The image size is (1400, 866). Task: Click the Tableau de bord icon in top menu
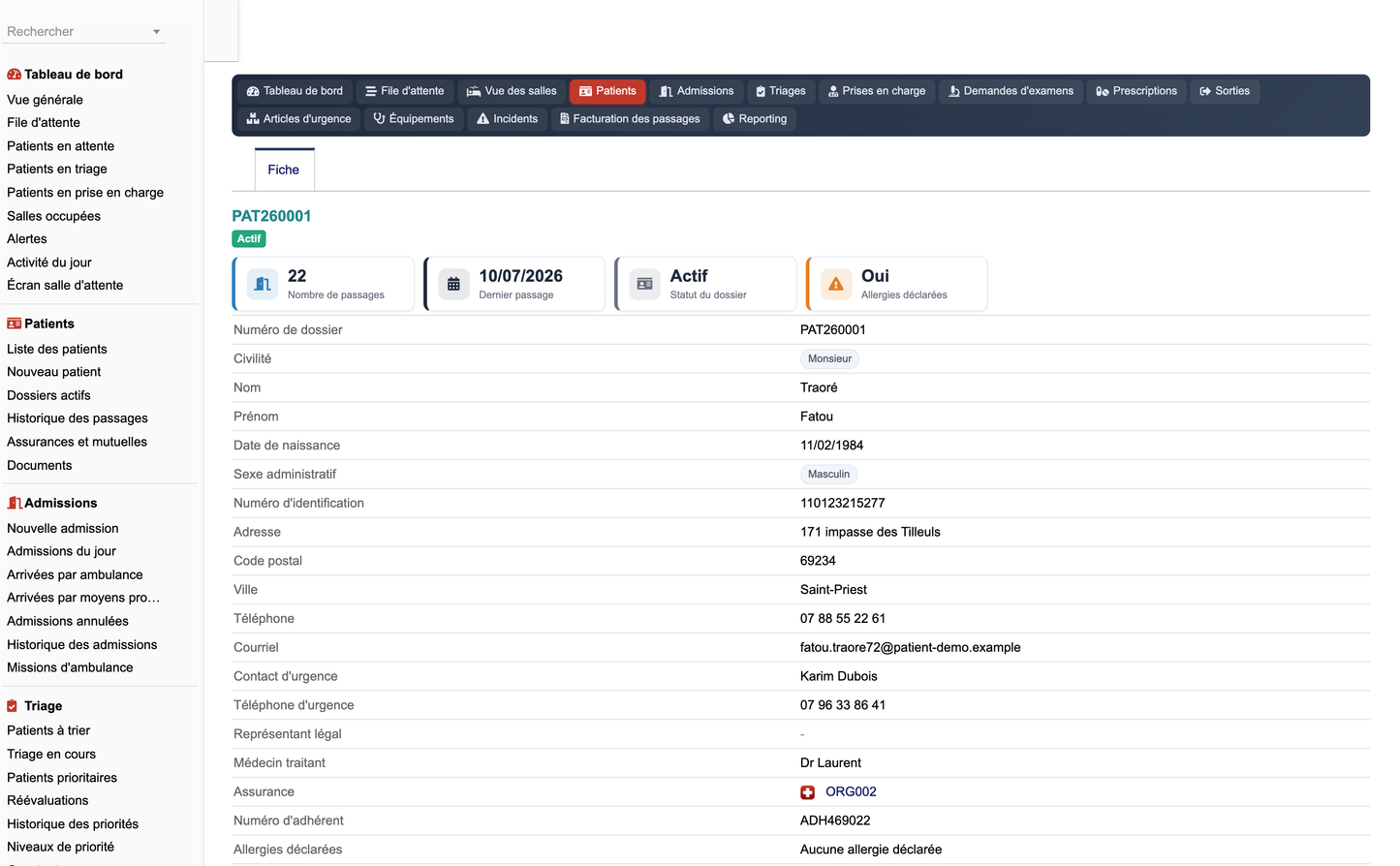(253, 91)
